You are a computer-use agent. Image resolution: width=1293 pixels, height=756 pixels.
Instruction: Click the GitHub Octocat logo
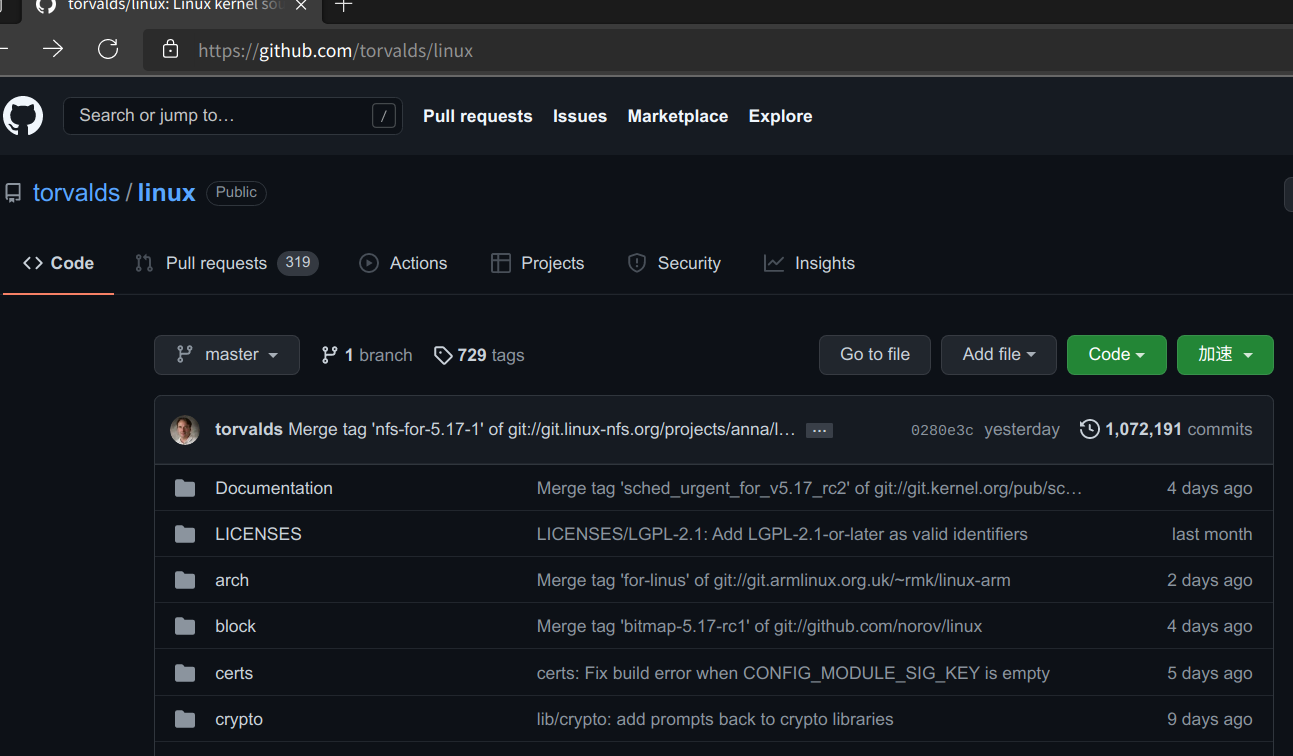(x=23, y=116)
